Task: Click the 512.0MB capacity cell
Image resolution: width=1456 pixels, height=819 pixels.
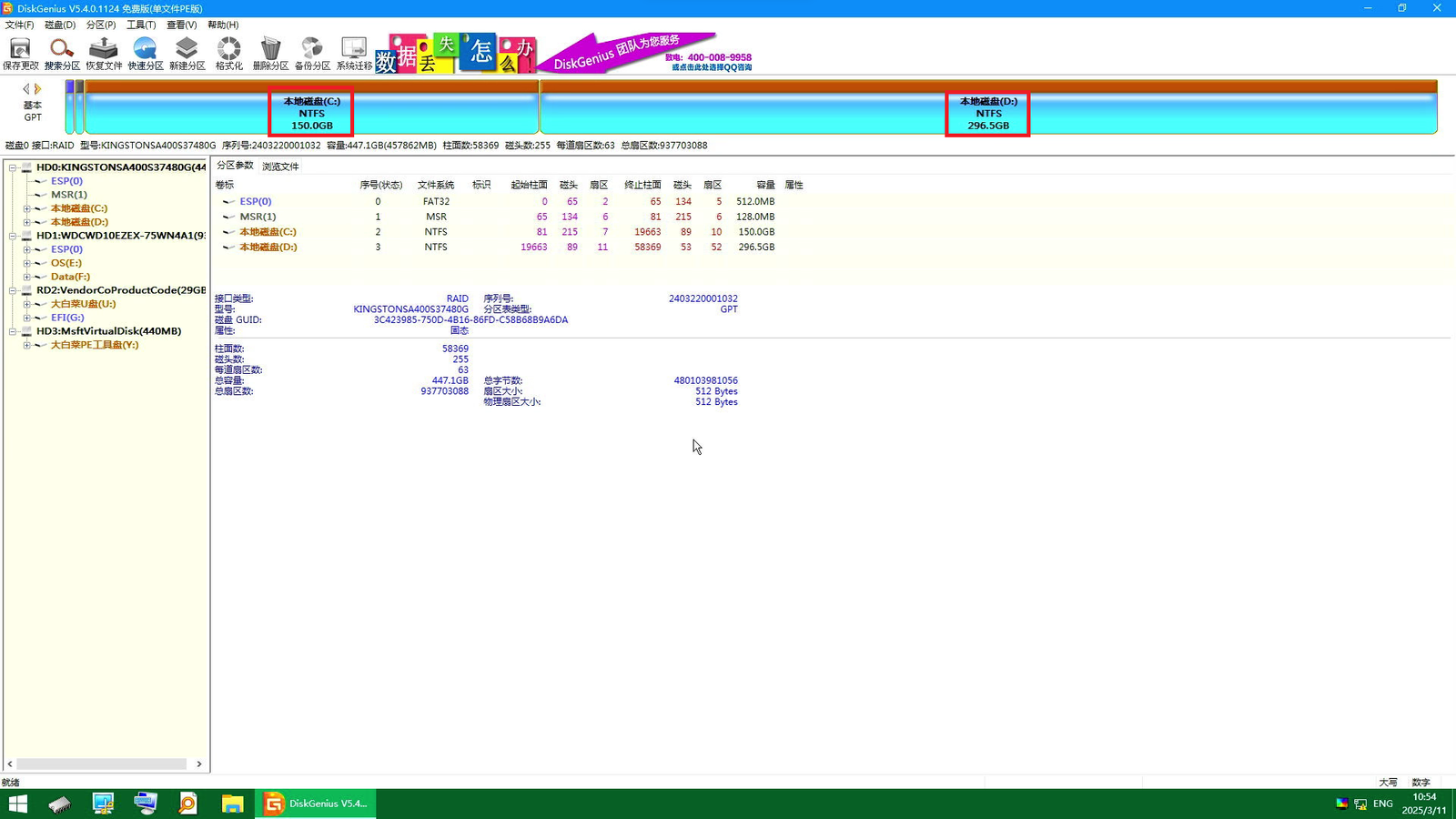Action: (755, 202)
